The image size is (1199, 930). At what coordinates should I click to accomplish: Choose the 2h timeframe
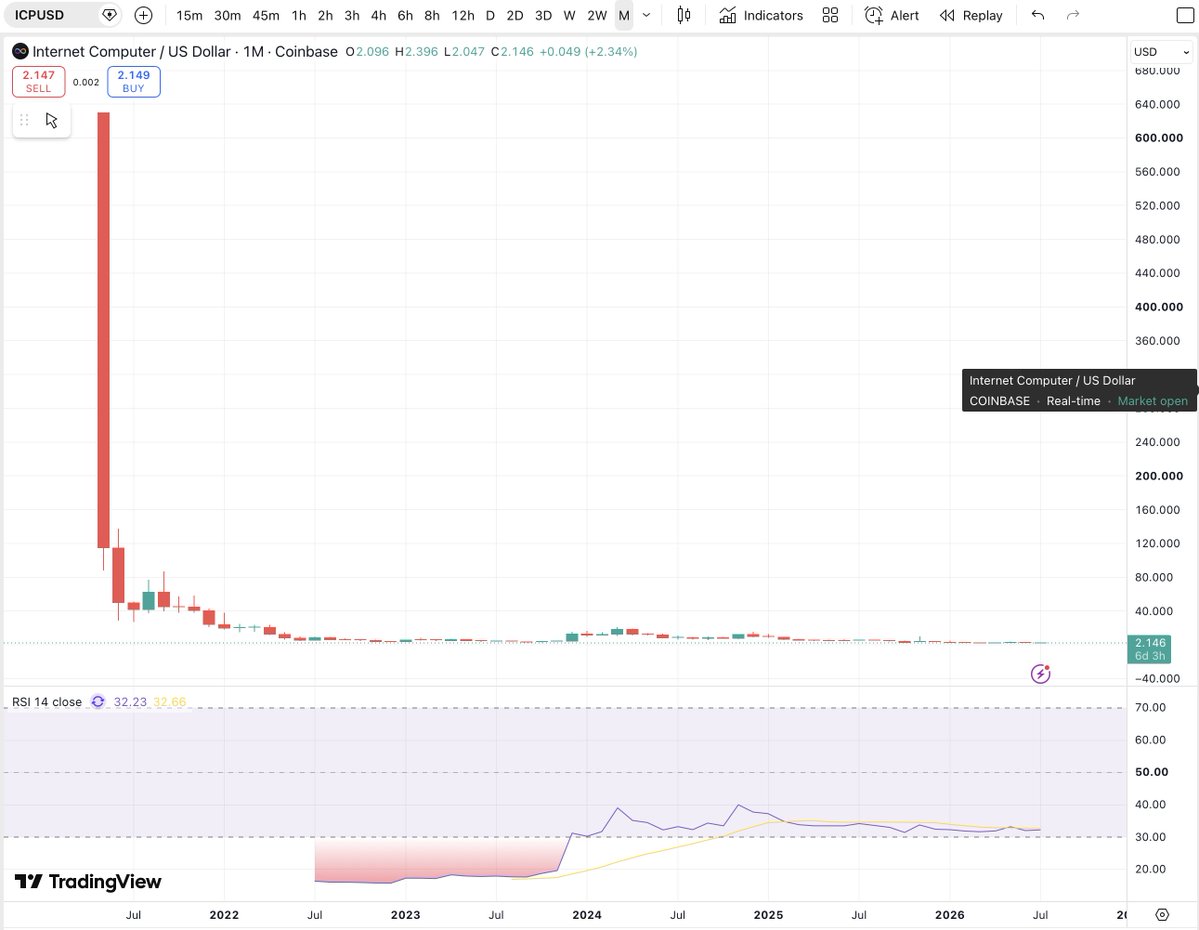(x=325, y=15)
